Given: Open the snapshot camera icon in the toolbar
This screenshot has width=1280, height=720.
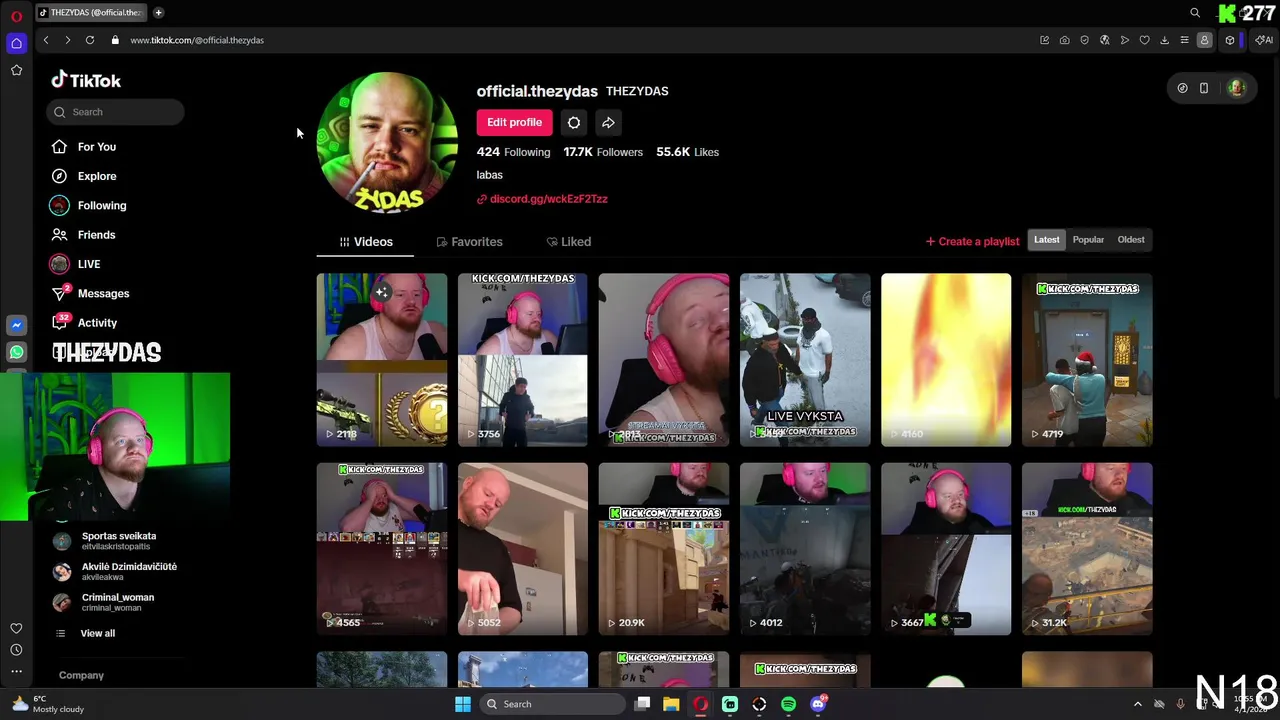Looking at the screenshot, I should coord(1064,40).
